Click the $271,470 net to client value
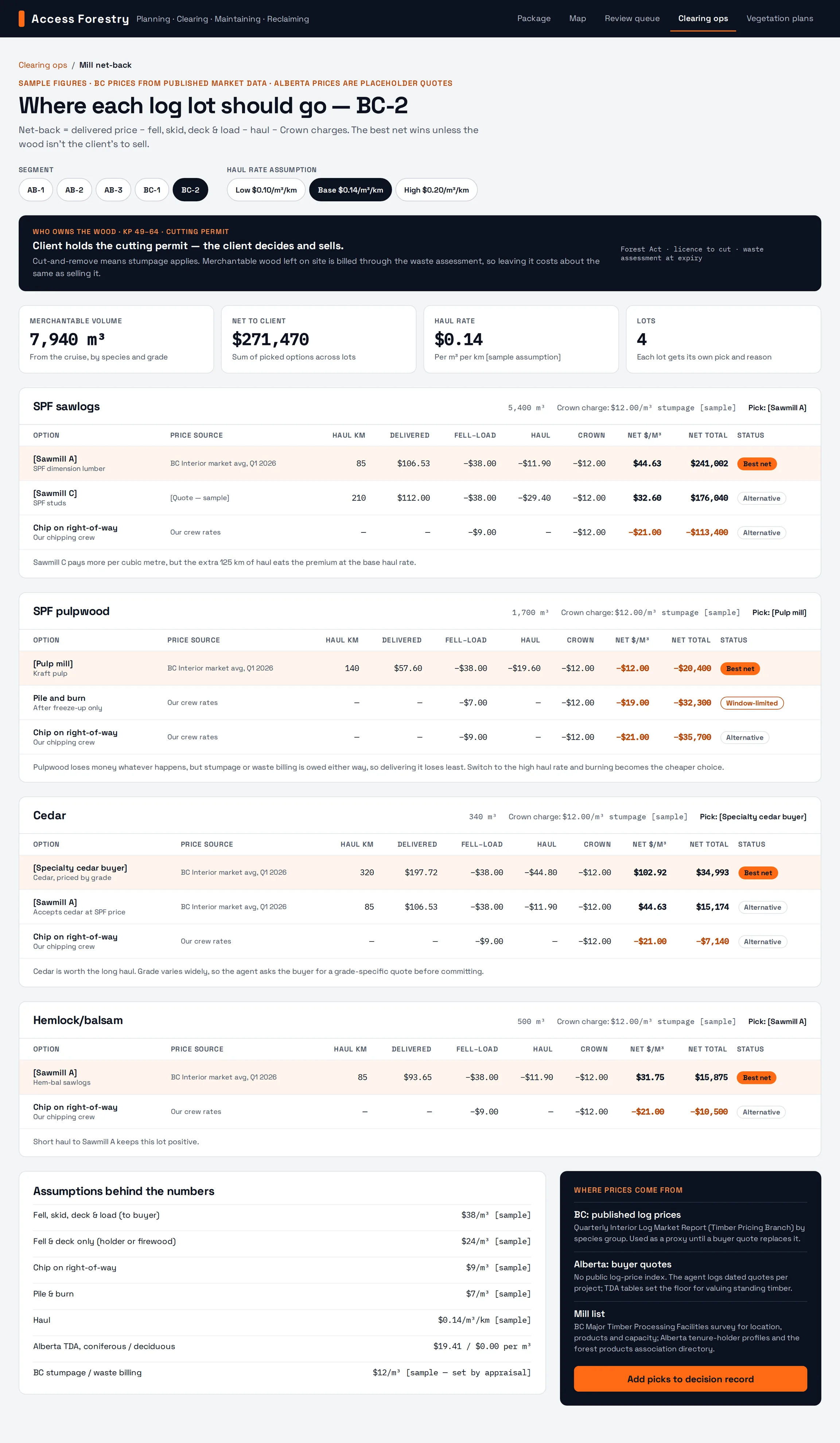The height and width of the screenshot is (1443, 840). (x=270, y=340)
